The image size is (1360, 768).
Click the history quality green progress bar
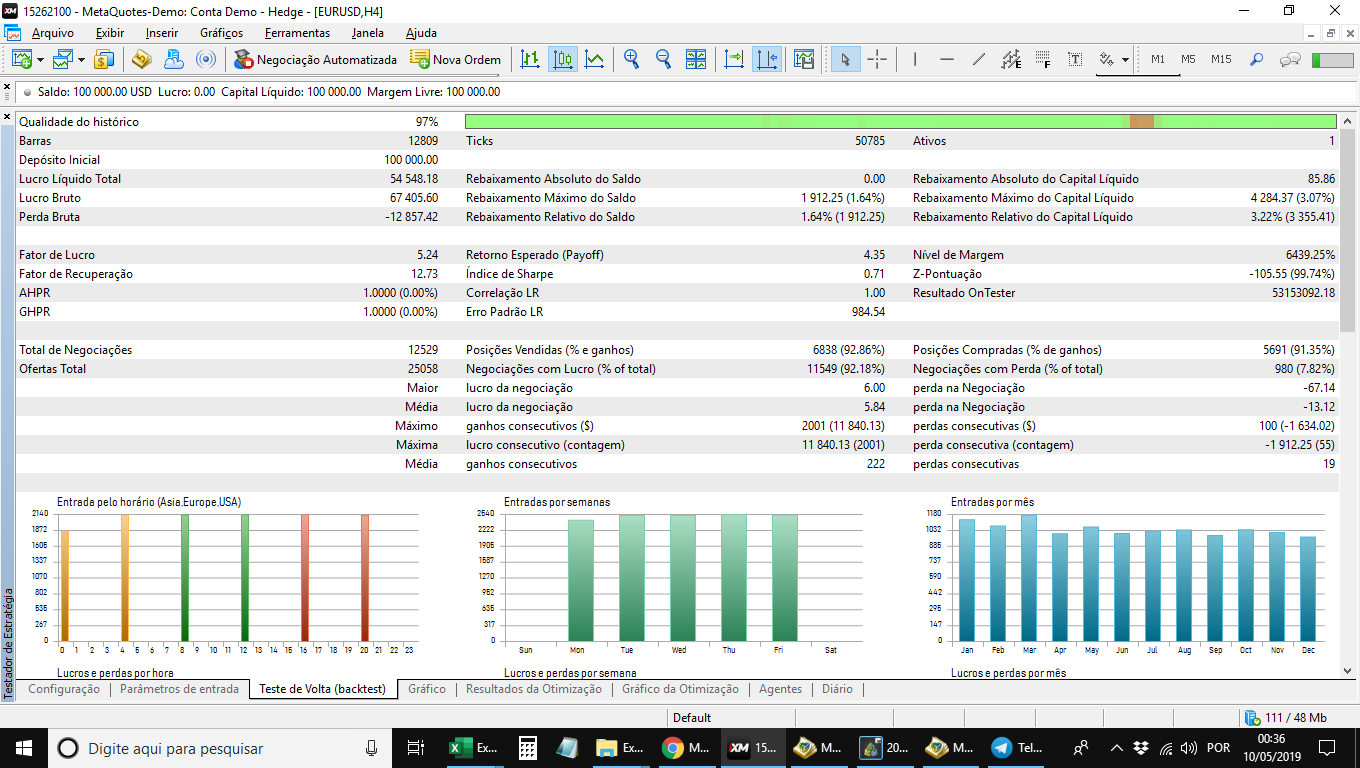(x=900, y=122)
